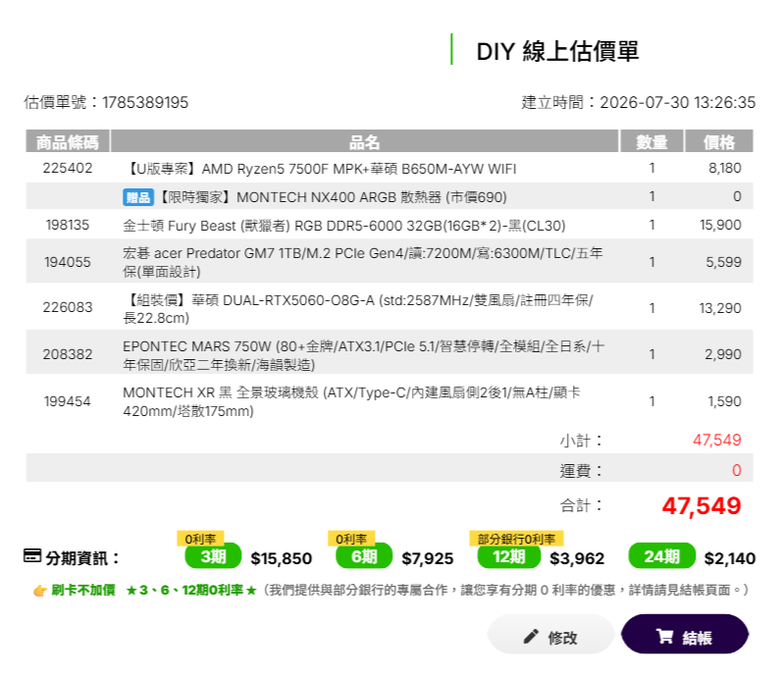Select the 6期 installment badge

tap(364, 556)
